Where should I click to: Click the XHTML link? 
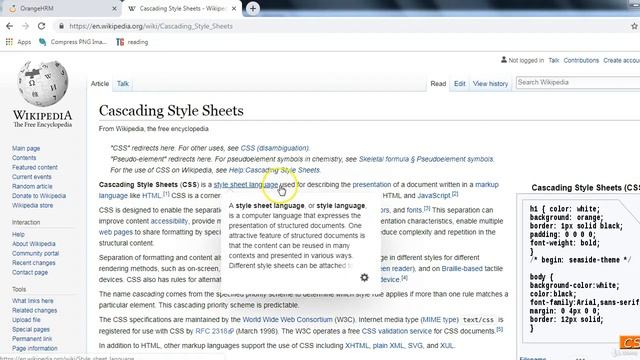pos(357,346)
